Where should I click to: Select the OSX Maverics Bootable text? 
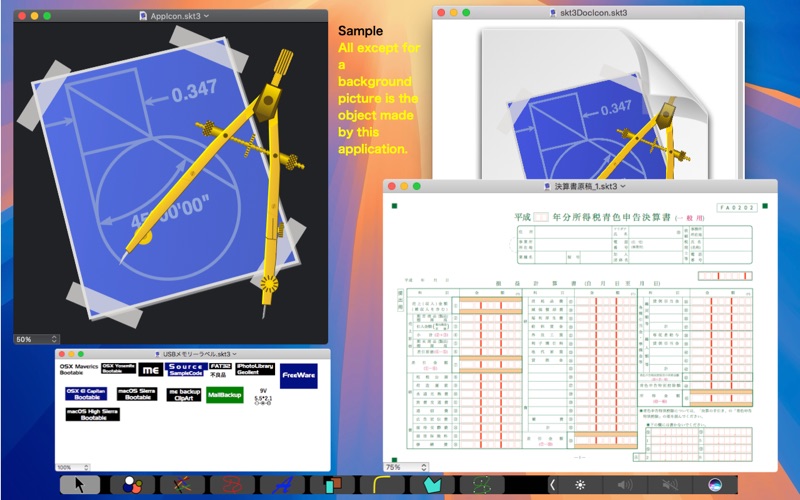[x=79, y=369]
